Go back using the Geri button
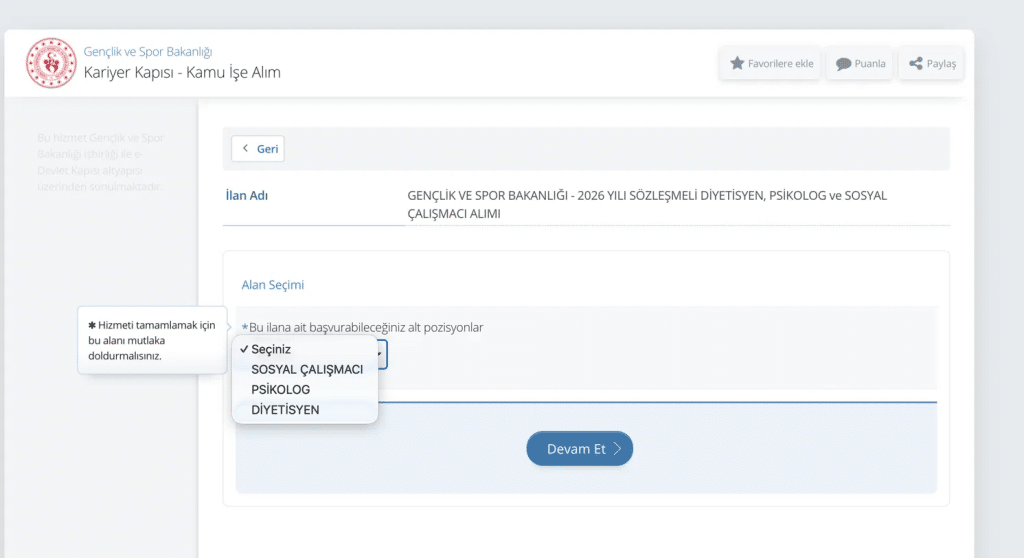Viewport: 1024px width, 558px height. (258, 148)
